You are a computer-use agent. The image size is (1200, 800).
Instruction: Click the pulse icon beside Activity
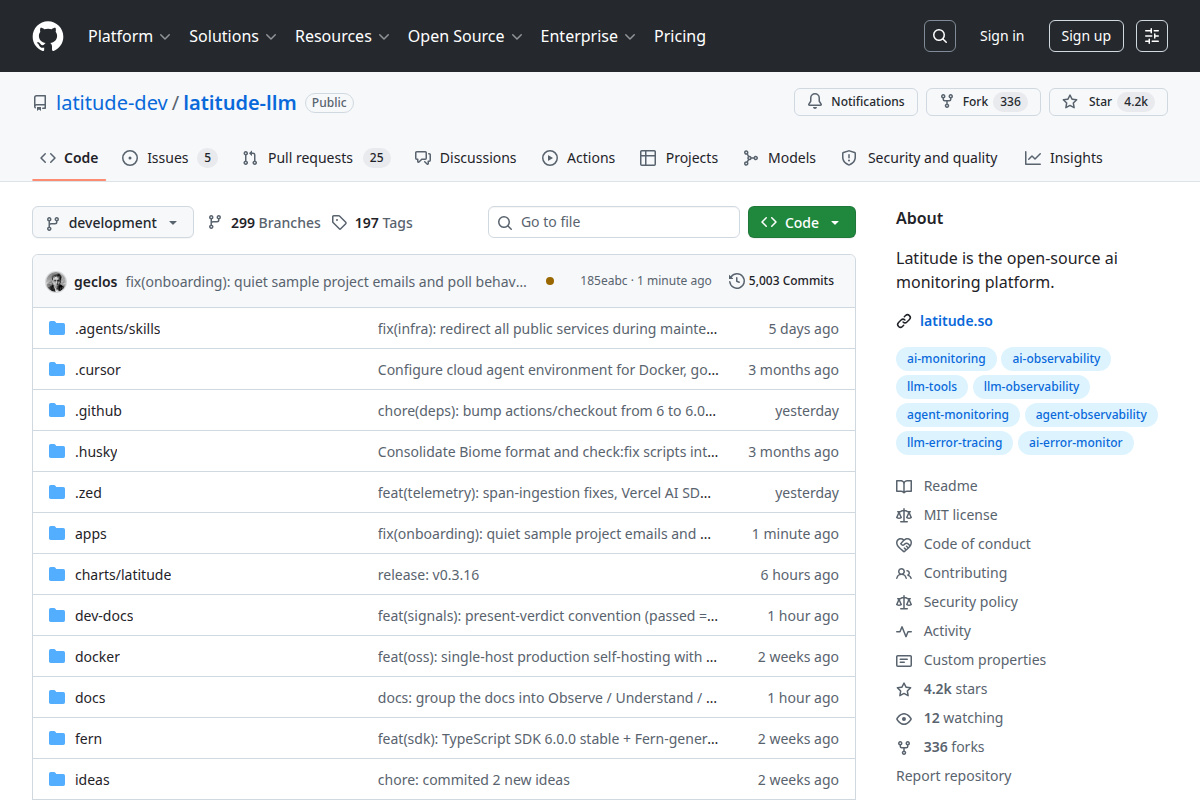[904, 631]
